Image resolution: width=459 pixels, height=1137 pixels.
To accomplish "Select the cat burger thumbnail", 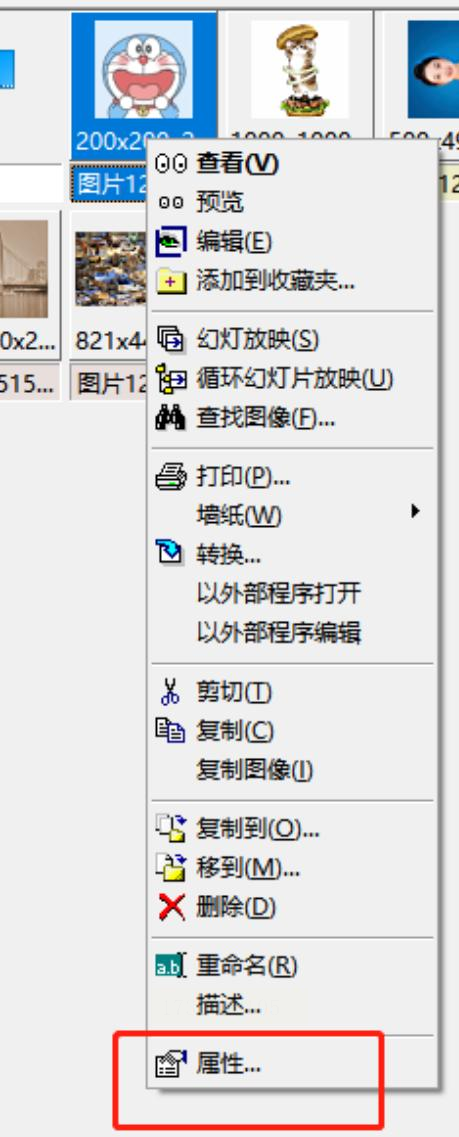I will click(x=299, y=69).
